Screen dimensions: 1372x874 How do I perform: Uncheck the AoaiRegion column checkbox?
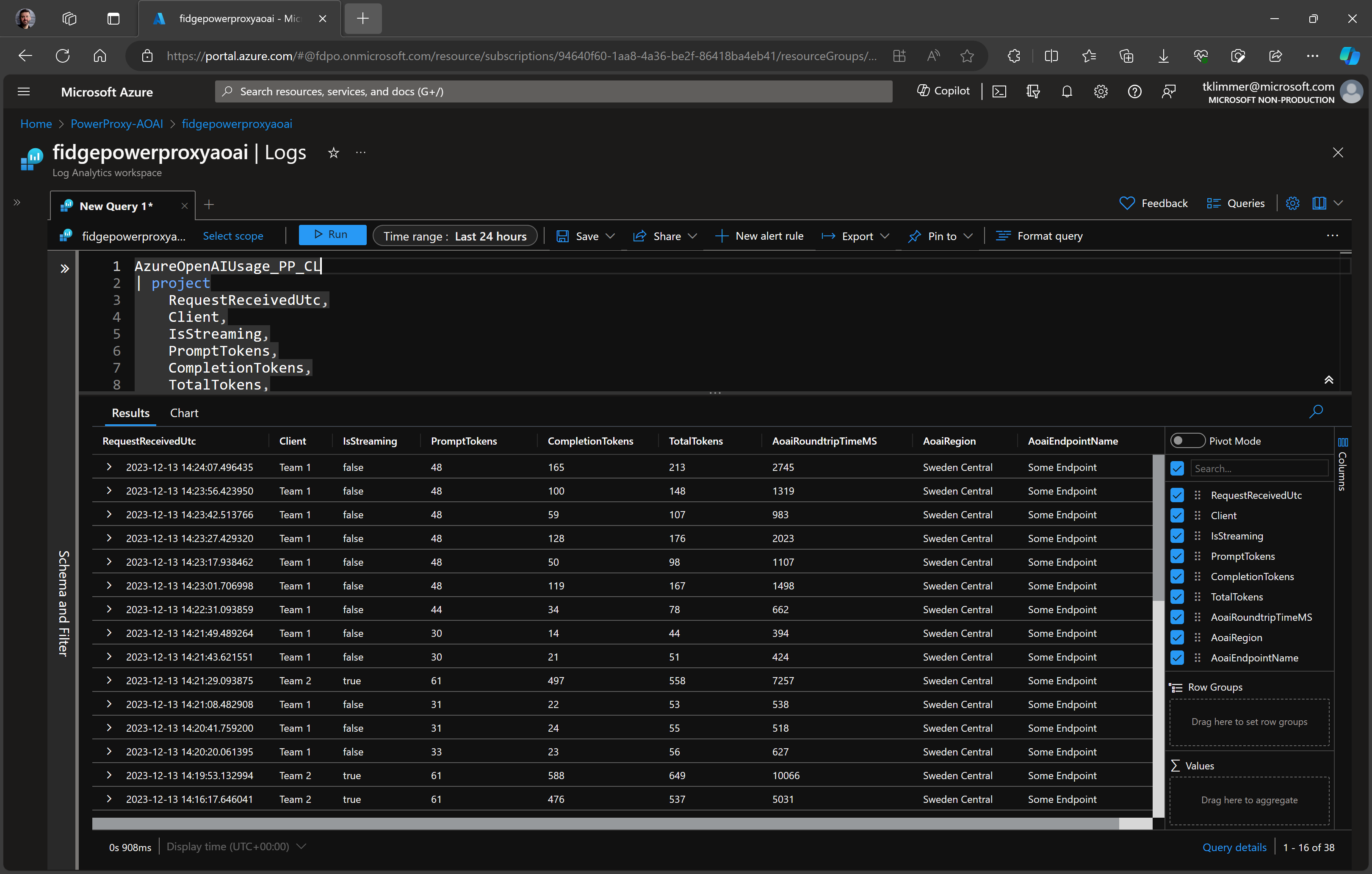pyautogui.click(x=1177, y=638)
